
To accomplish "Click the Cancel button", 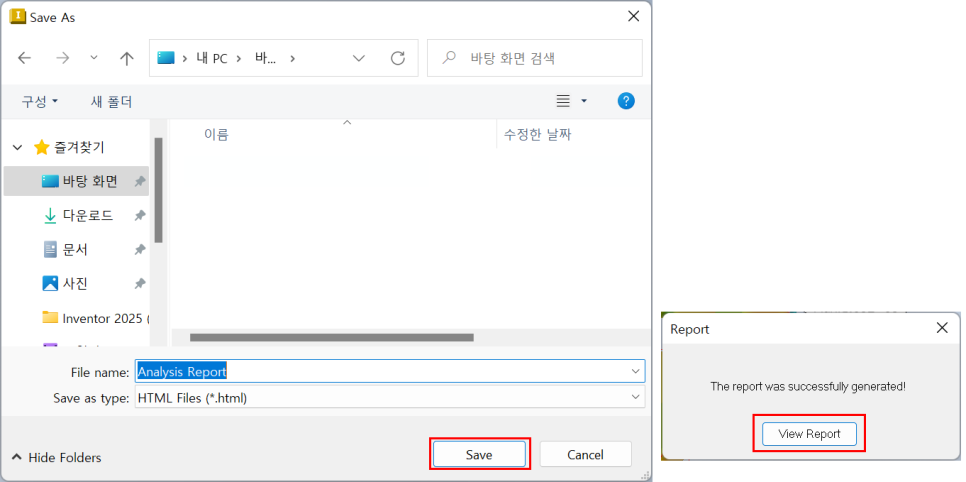I will [x=585, y=455].
